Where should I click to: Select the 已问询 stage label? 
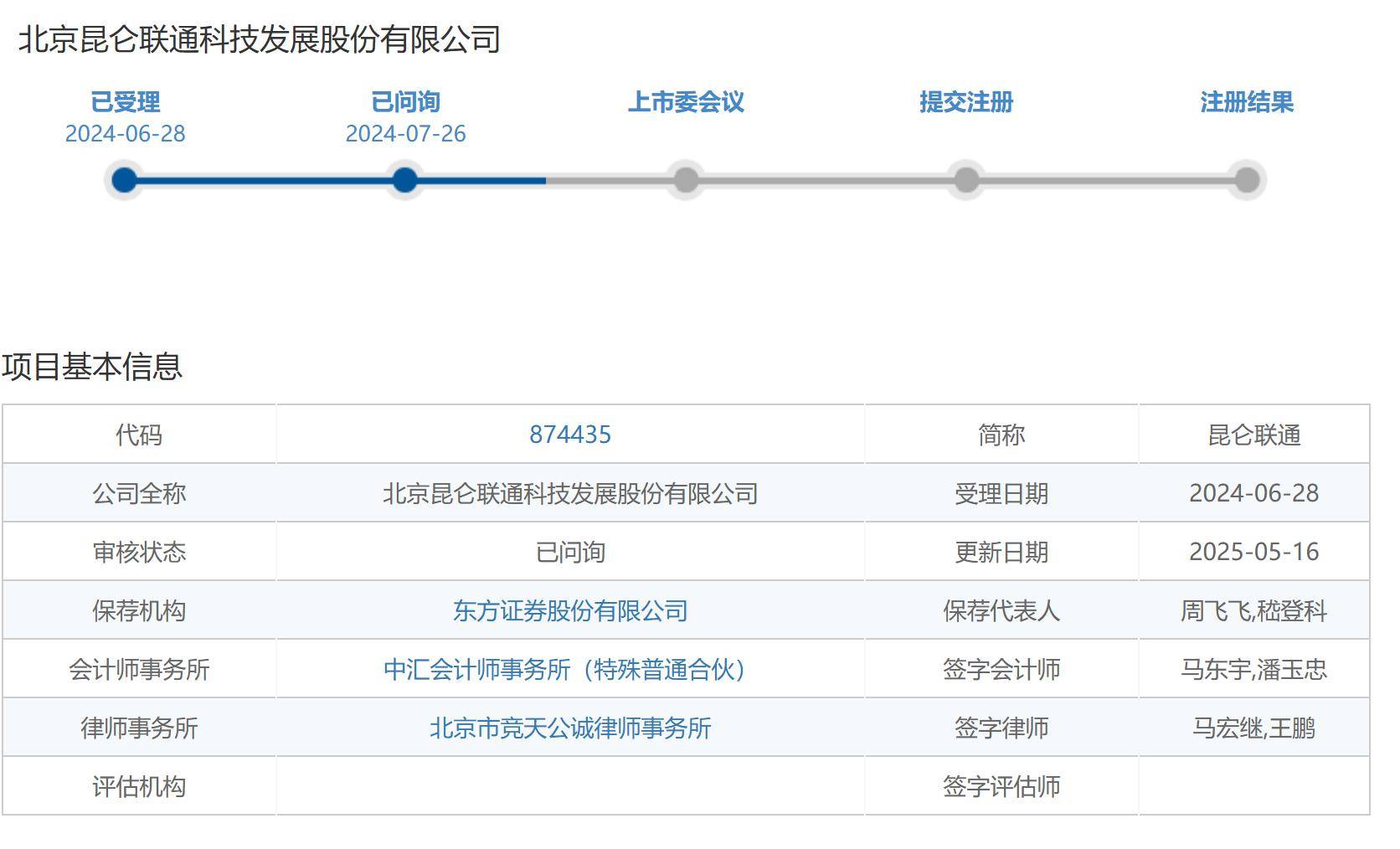click(x=405, y=102)
